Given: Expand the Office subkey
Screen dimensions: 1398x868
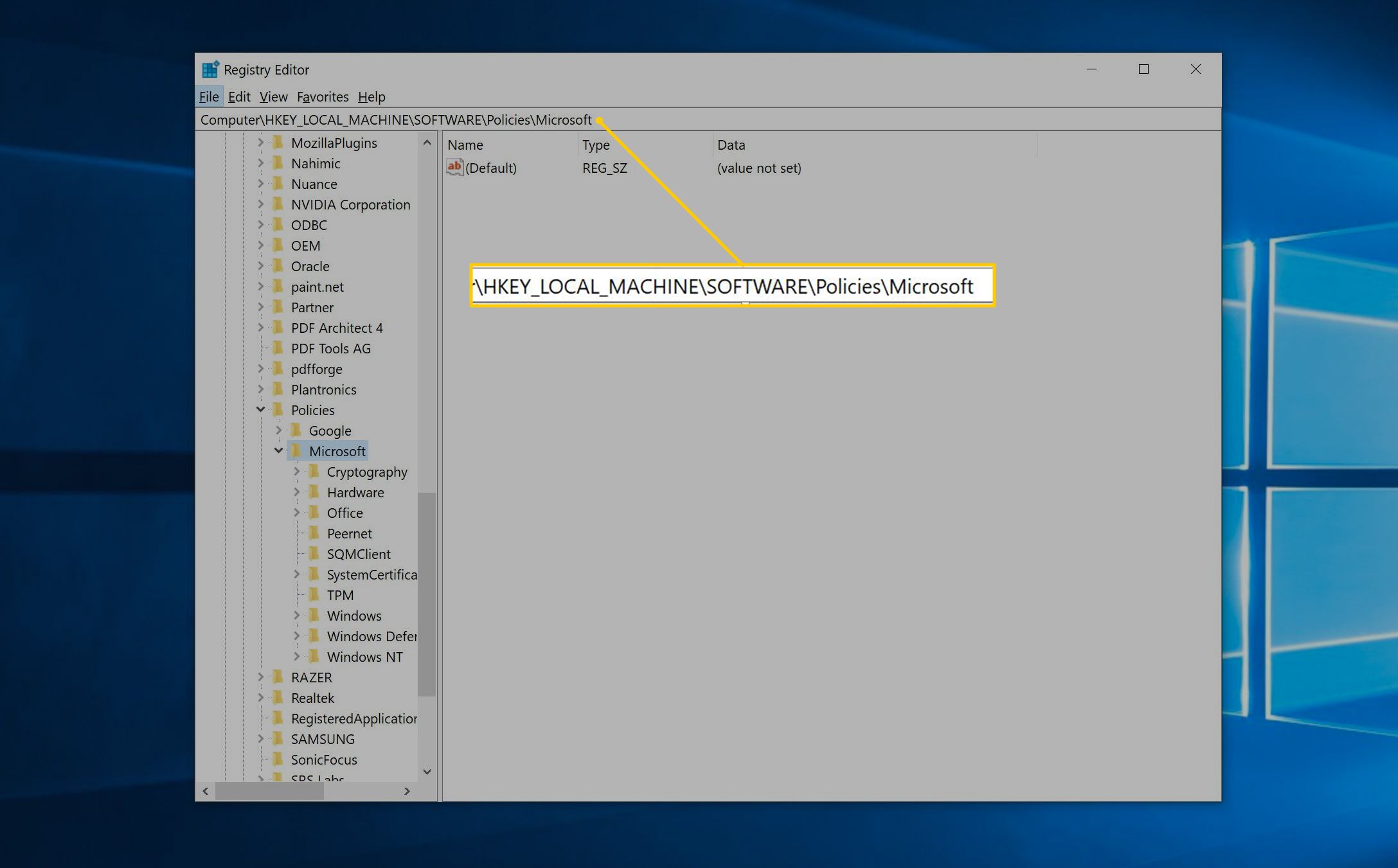Looking at the screenshot, I should (x=294, y=512).
